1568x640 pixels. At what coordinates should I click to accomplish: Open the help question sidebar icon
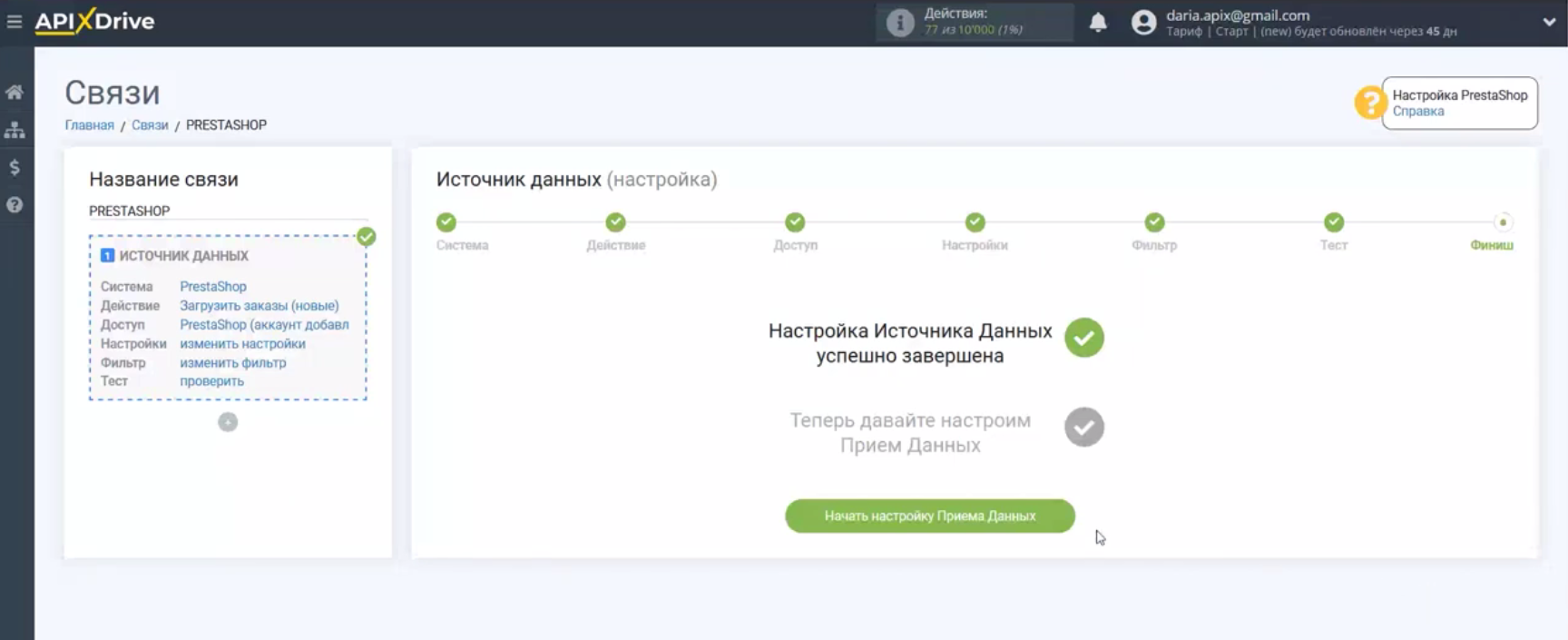pyautogui.click(x=15, y=205)
